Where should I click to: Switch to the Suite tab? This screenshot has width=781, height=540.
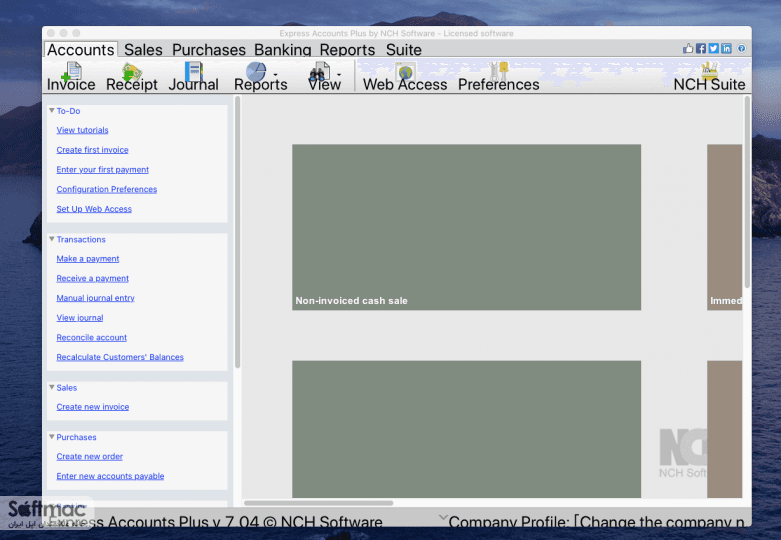tap(403, 50)
